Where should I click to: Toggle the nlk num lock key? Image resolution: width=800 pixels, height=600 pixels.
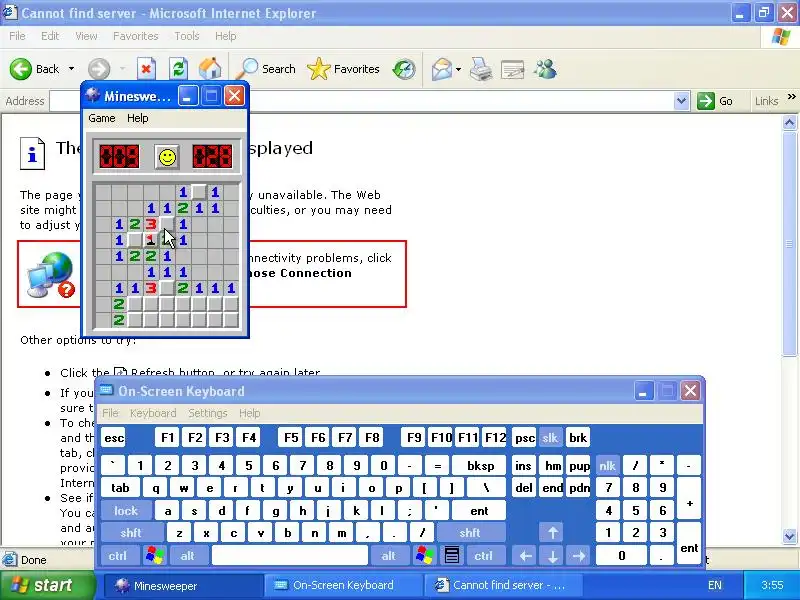click(x=608, y=465)
